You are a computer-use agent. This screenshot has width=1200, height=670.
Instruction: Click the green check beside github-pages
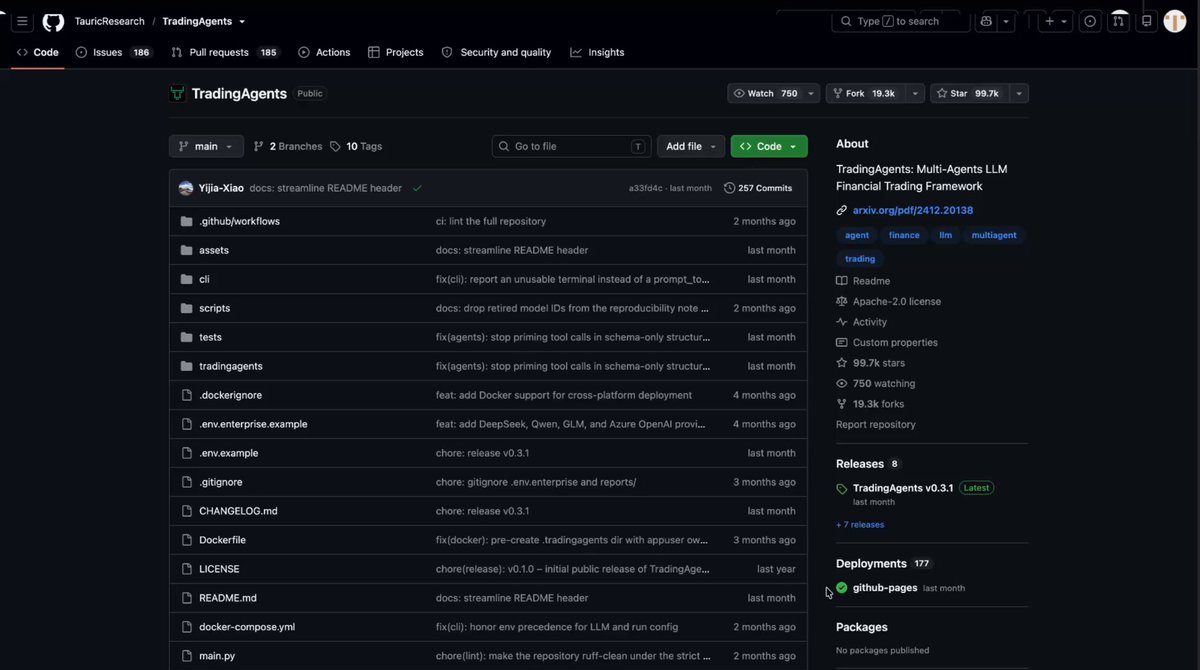(x=842, y=588)
